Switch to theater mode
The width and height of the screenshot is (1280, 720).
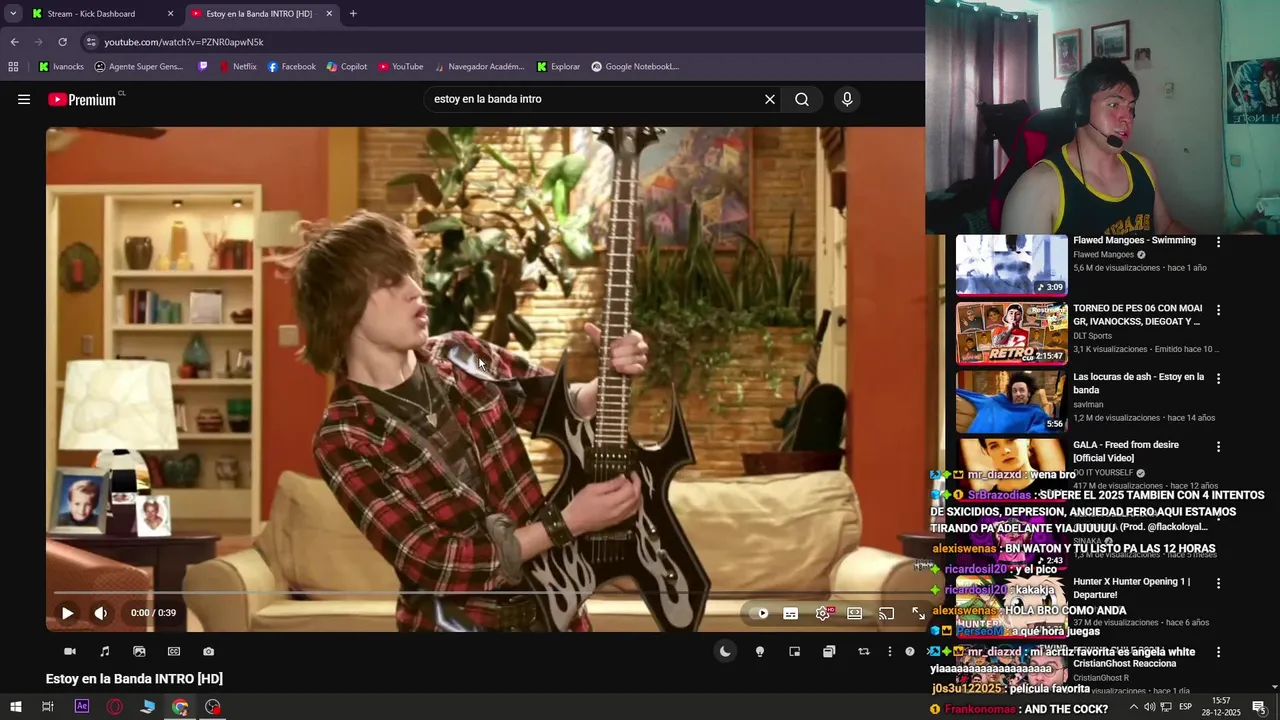point(855,613)
